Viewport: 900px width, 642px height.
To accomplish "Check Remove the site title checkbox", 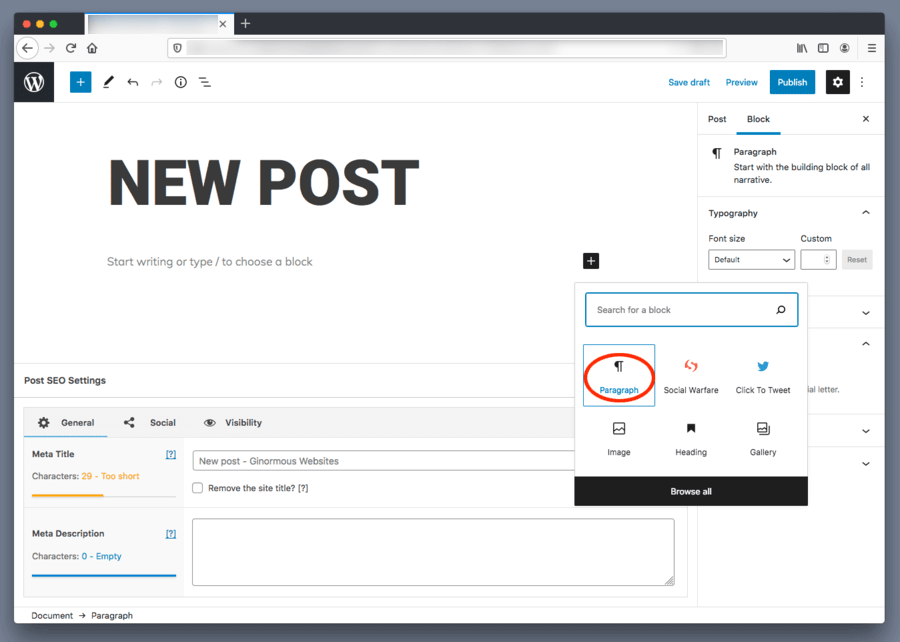I will point(197,488).
